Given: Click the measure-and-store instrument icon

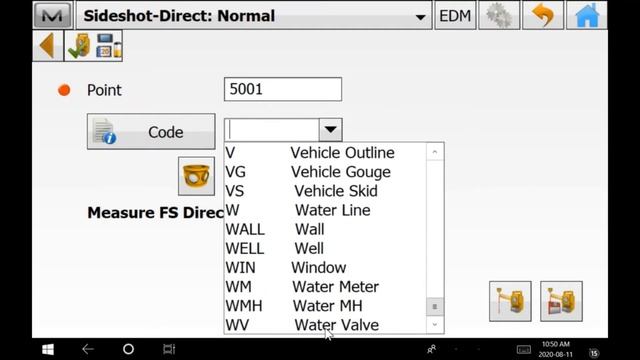Looking at the screenshot, I should click(x=561, y=301).
